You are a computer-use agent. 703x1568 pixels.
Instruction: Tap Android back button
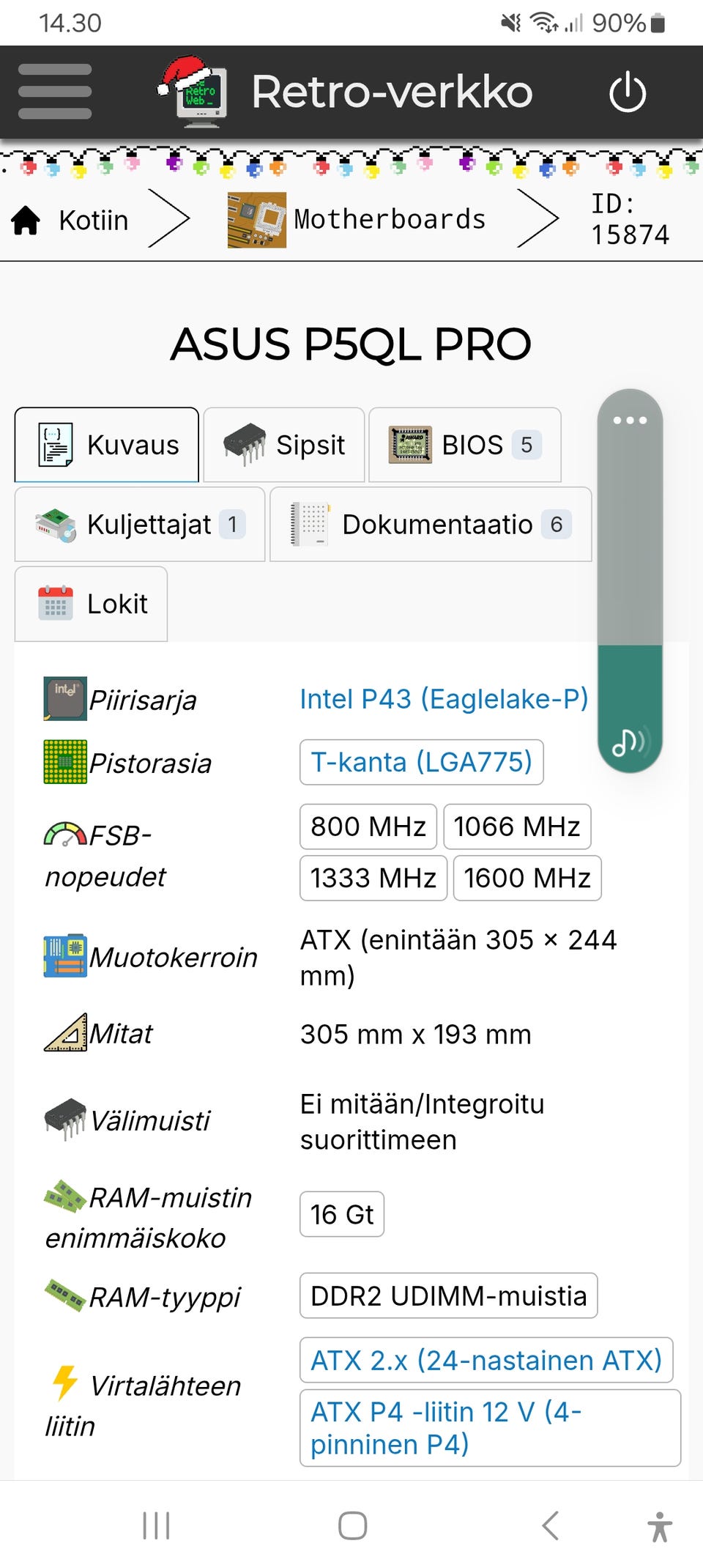point(550,1526)
